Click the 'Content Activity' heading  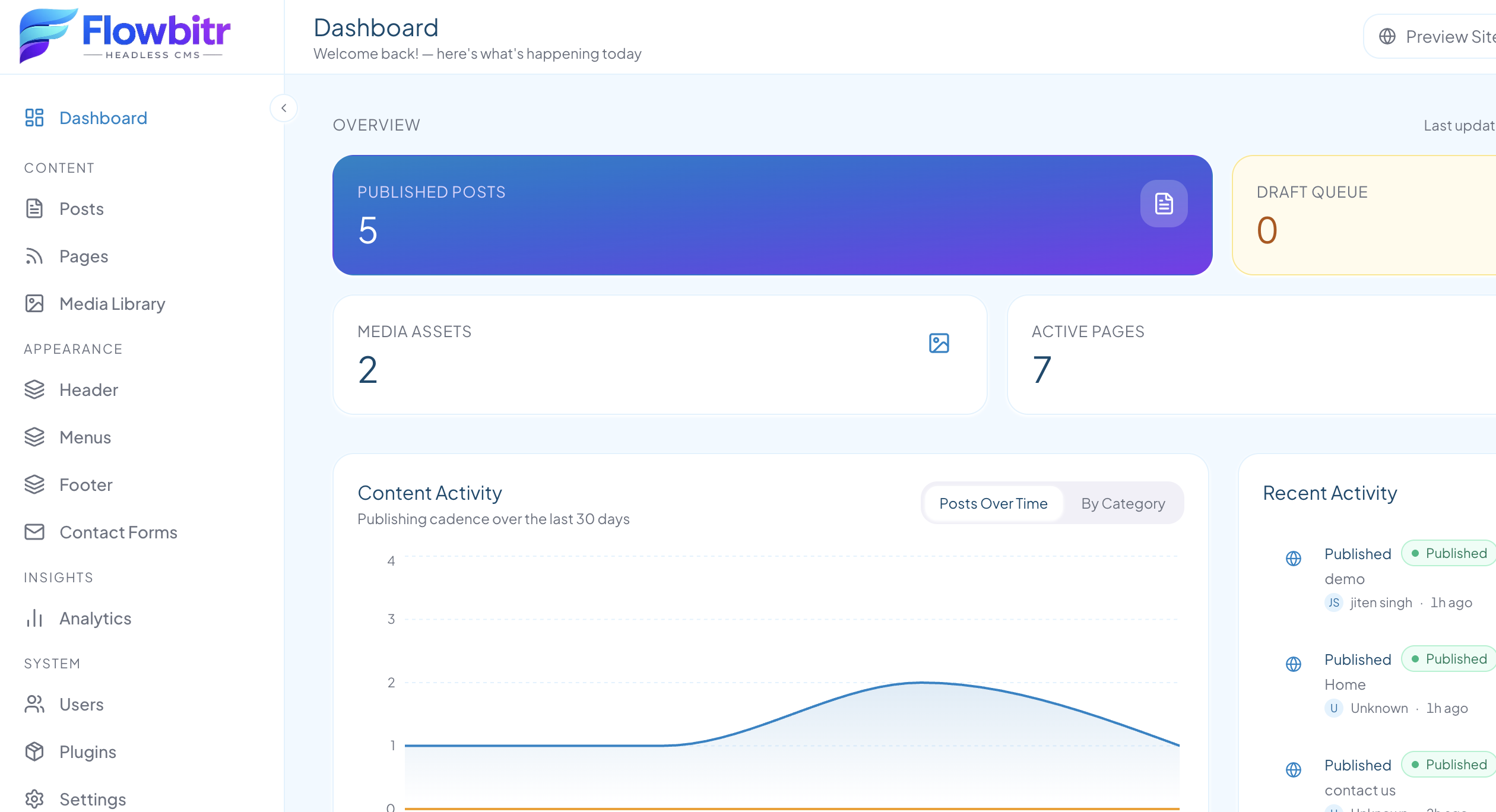point(430,493)
